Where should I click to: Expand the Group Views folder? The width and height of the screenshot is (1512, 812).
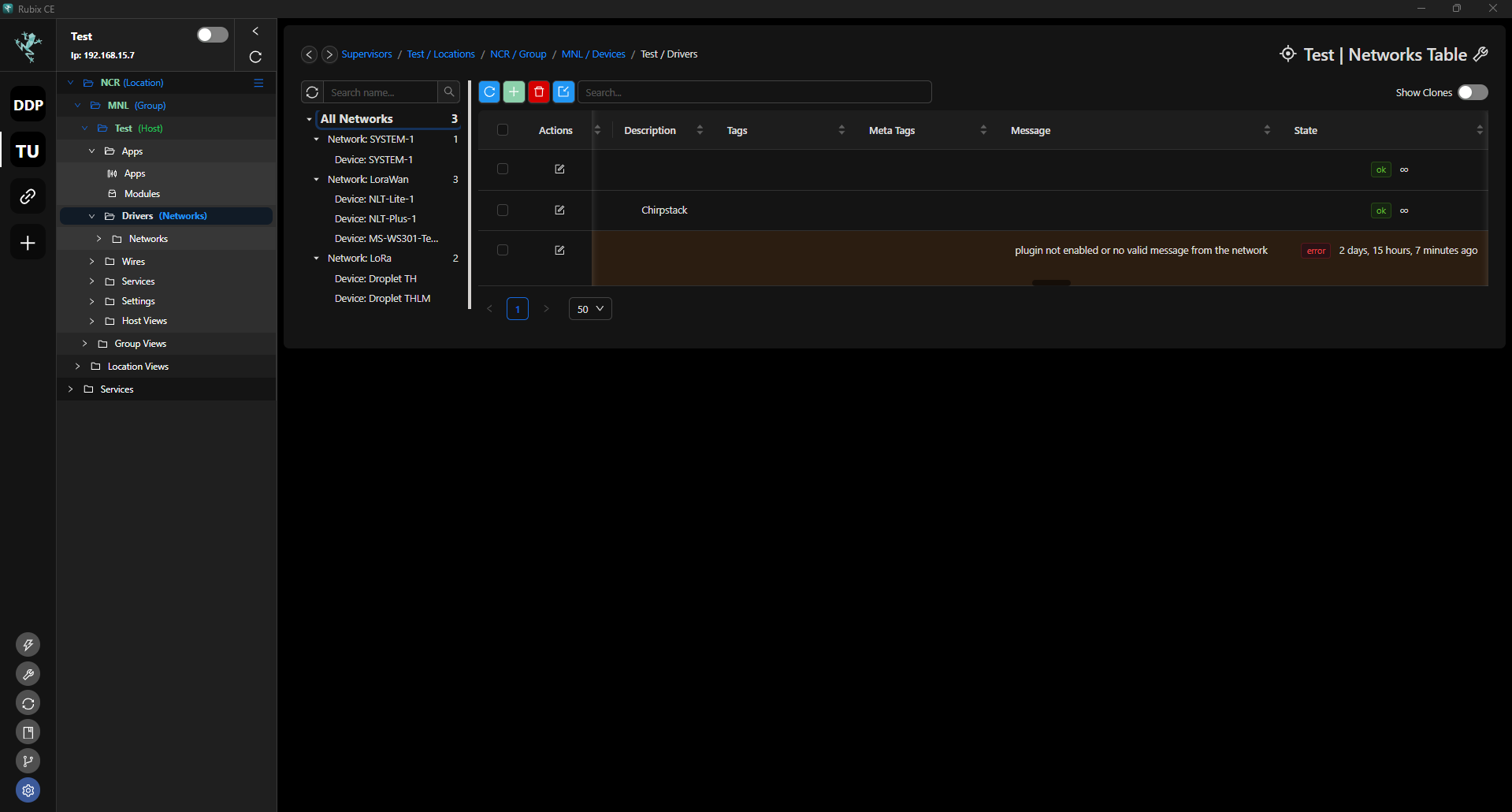click(x=85, y=344)
